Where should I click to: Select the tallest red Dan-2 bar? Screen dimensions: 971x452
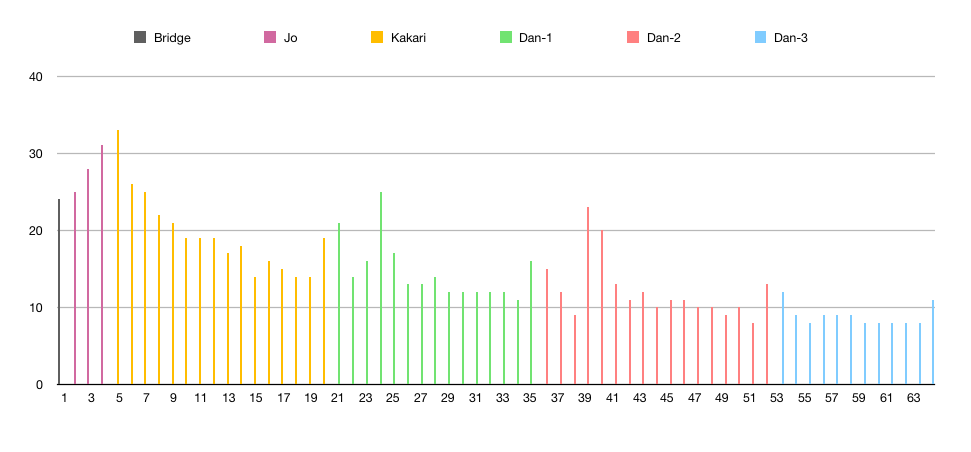click(588, 296)
